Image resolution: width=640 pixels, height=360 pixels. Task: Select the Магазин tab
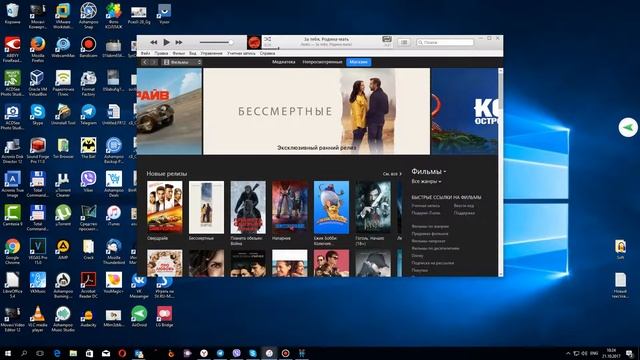pos(358,62)
